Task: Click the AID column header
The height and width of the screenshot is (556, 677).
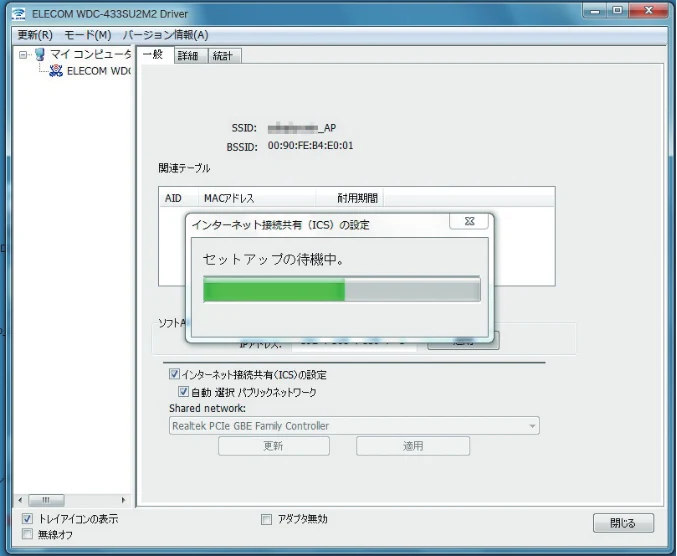Action: coord(178,198)
